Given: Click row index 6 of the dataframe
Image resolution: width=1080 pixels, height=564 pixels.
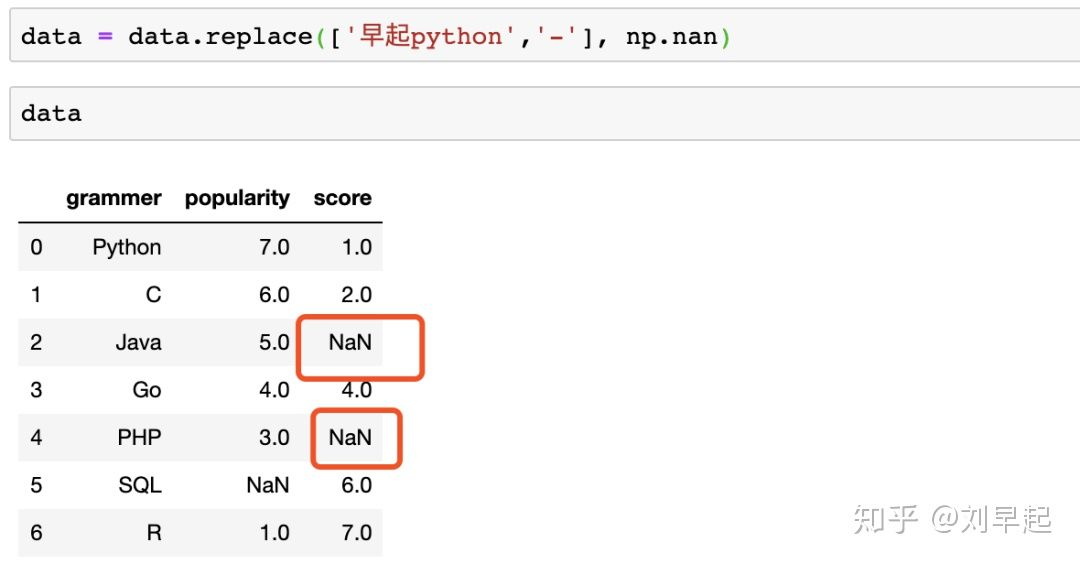Looking at the screenshot, I should [37, 532].
